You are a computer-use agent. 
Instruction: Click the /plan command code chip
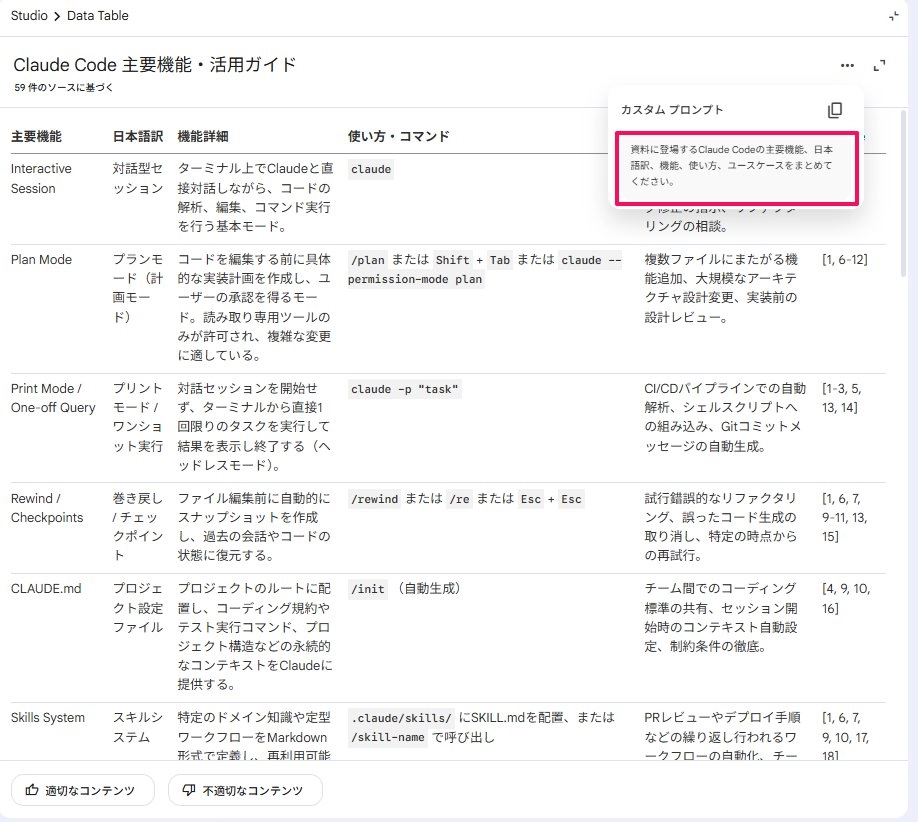click(x=368, y=260)
